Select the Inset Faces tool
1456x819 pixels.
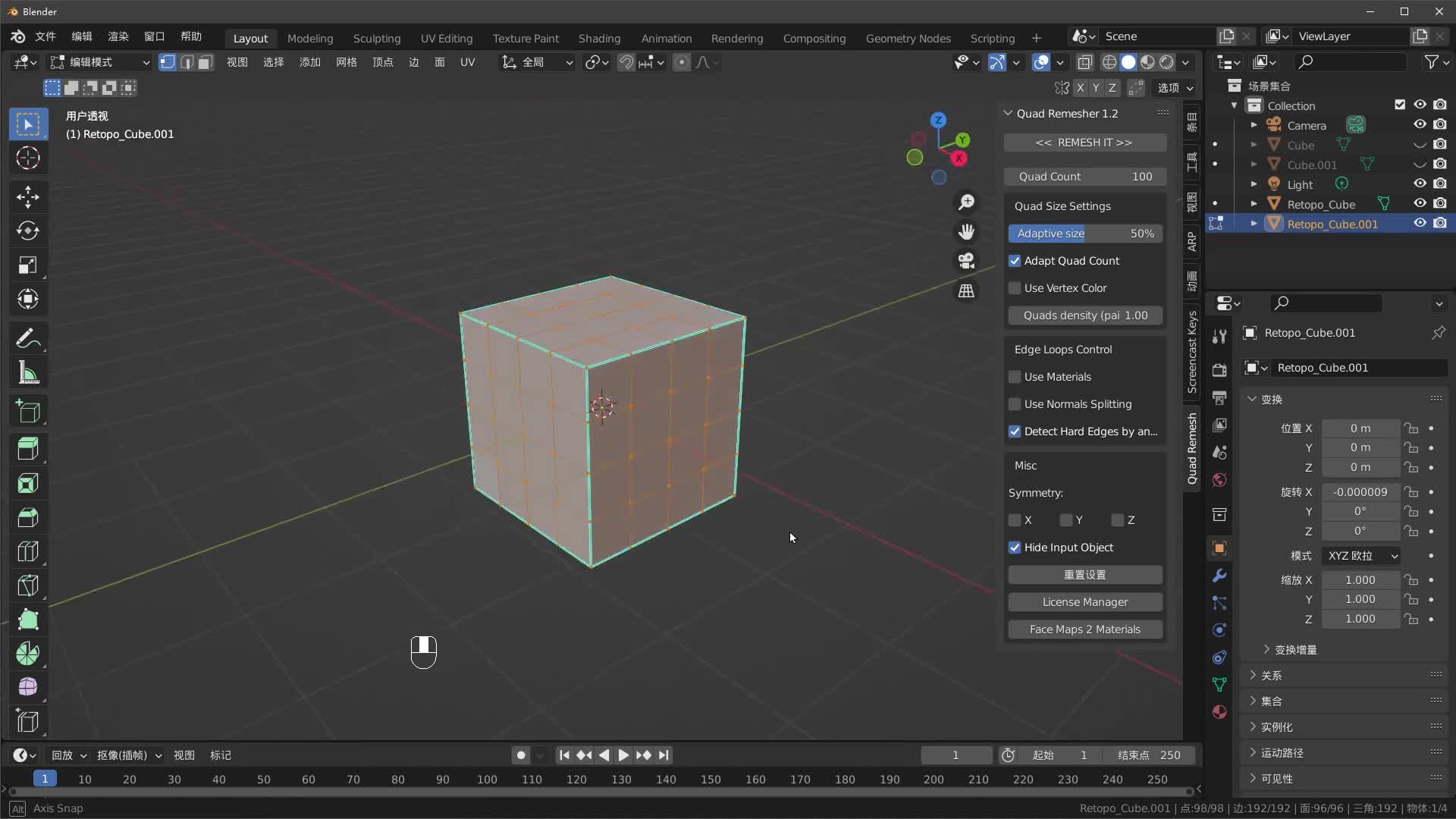[x=28, y=483]
